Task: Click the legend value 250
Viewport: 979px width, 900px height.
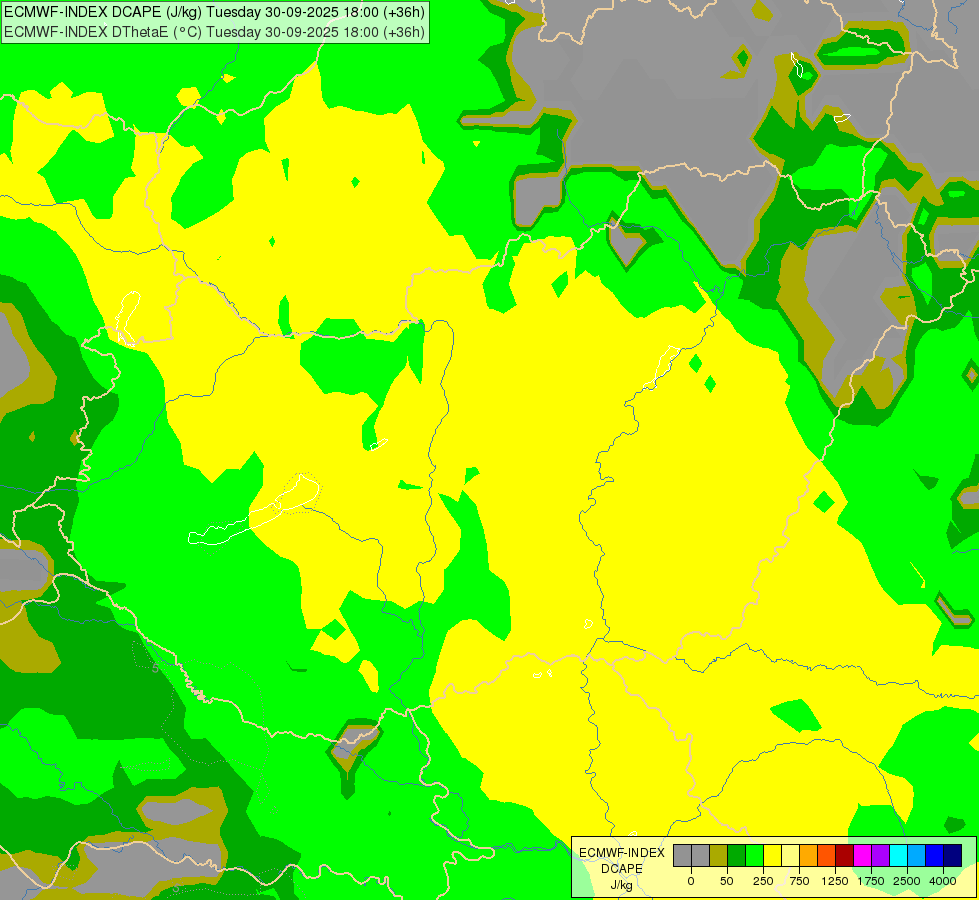Action: point(763,881)
